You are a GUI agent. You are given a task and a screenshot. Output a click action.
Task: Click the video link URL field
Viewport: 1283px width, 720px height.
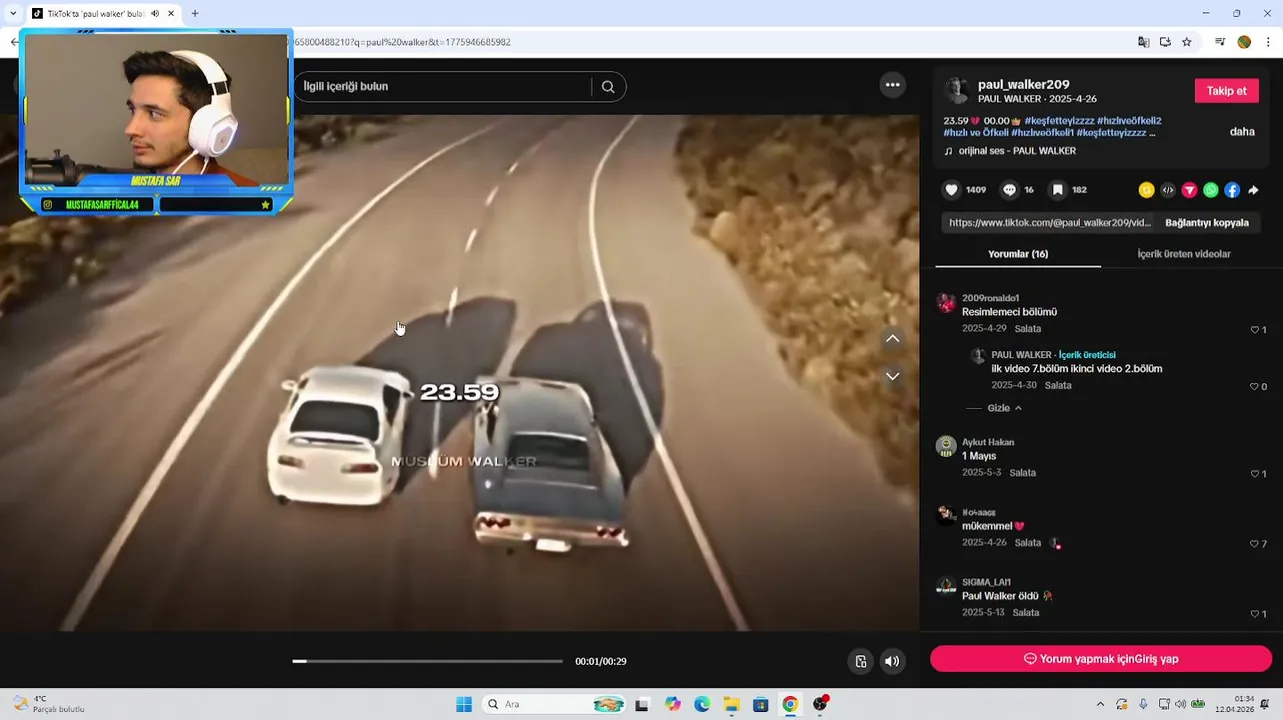point(1050,223)
